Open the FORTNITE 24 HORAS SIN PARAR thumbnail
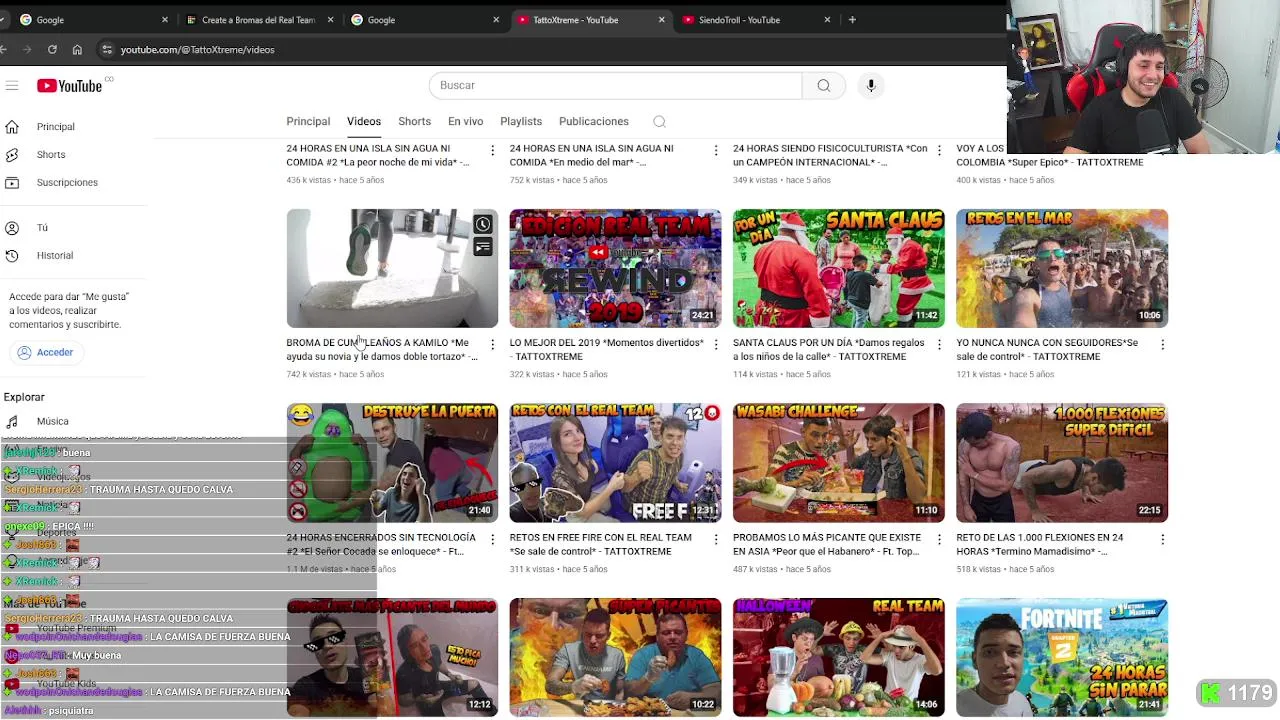 [1062, 657]
